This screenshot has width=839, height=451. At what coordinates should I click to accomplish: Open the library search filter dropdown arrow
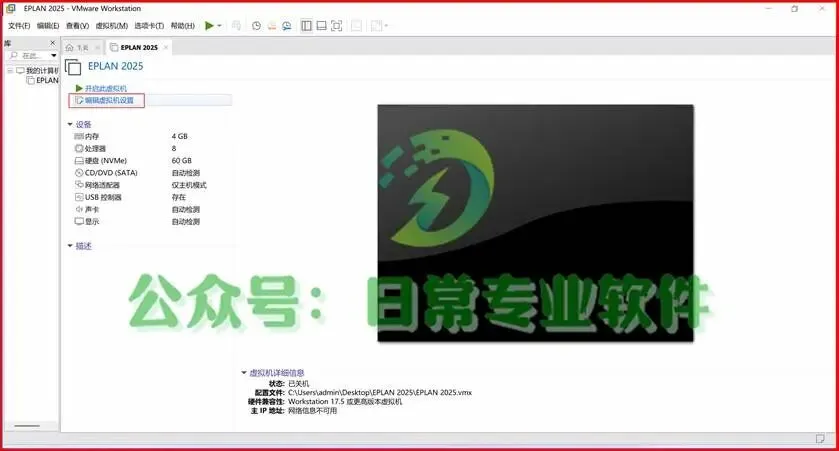54,56
